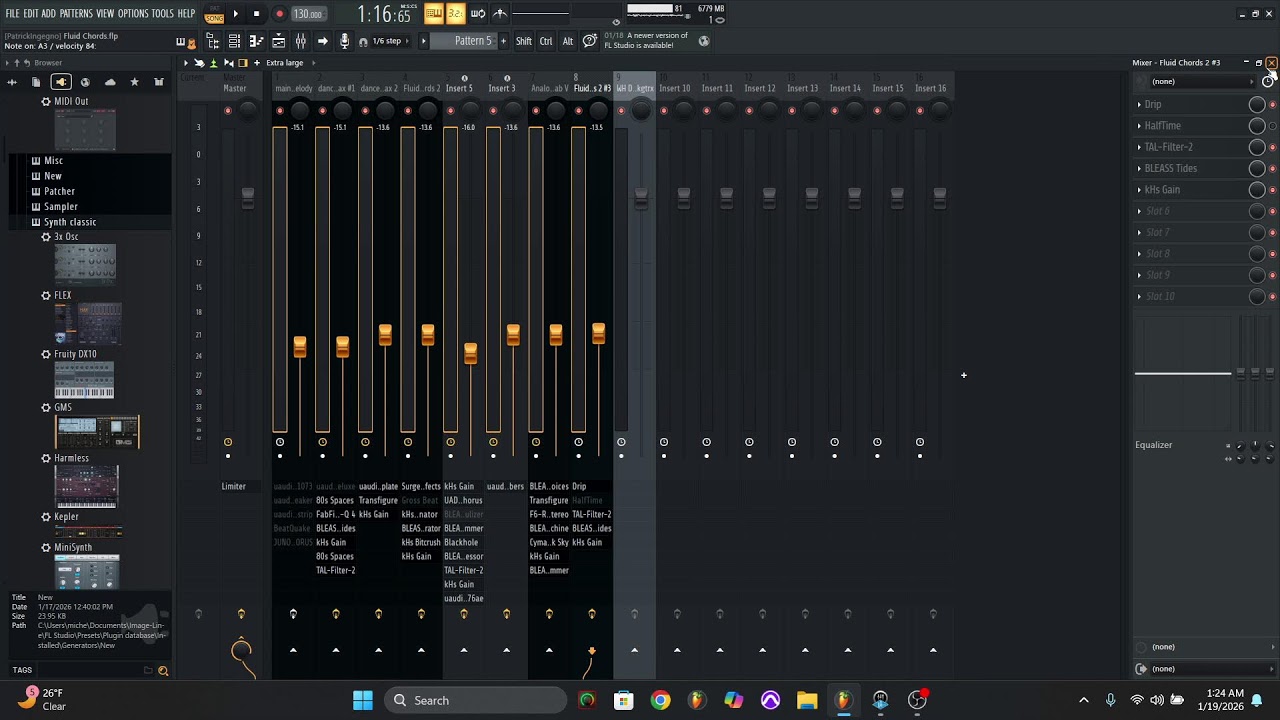1280x720 pixels.
Task: Click the Ctrl modifier button
Action: point(546,41)
